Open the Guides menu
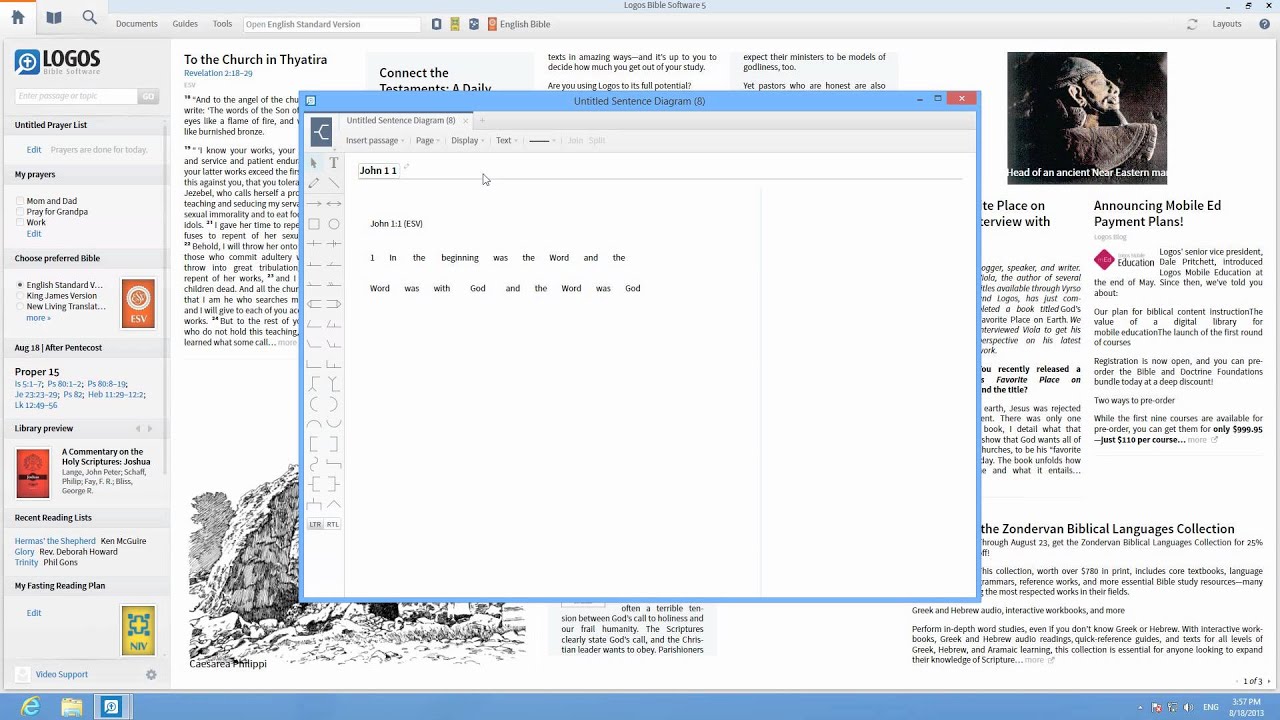This screenshot has height=720, width=1280. point(185,24)
